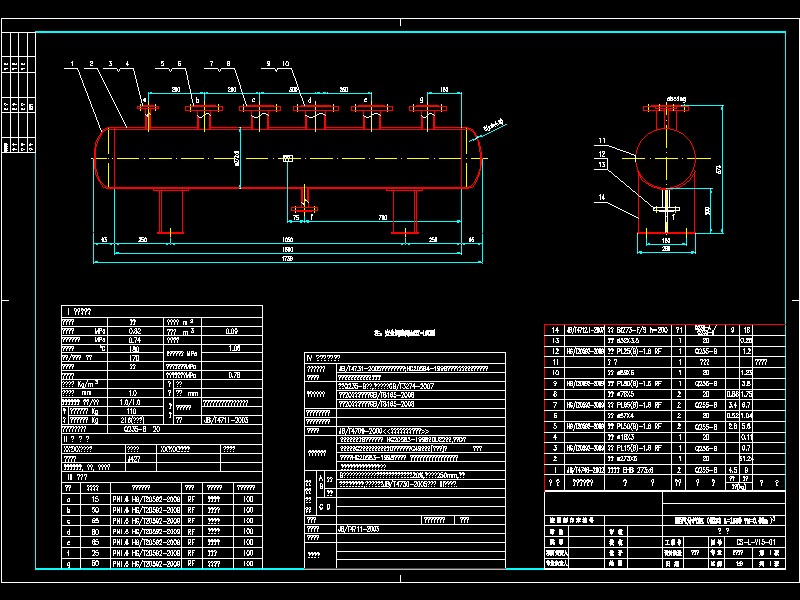Select the 110 Kg weight value

click(x=132, y=411)
